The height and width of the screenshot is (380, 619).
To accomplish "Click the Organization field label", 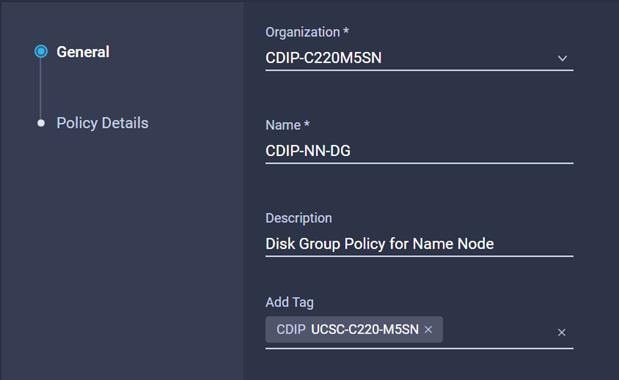I will [307, 32].
